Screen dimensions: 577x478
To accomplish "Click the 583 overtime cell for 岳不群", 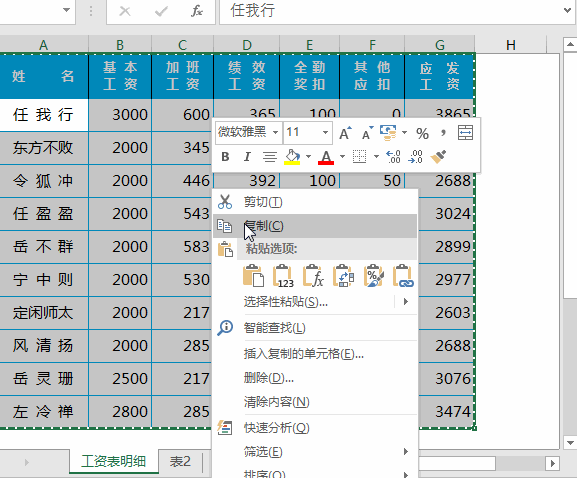I will tap(182, 247).
